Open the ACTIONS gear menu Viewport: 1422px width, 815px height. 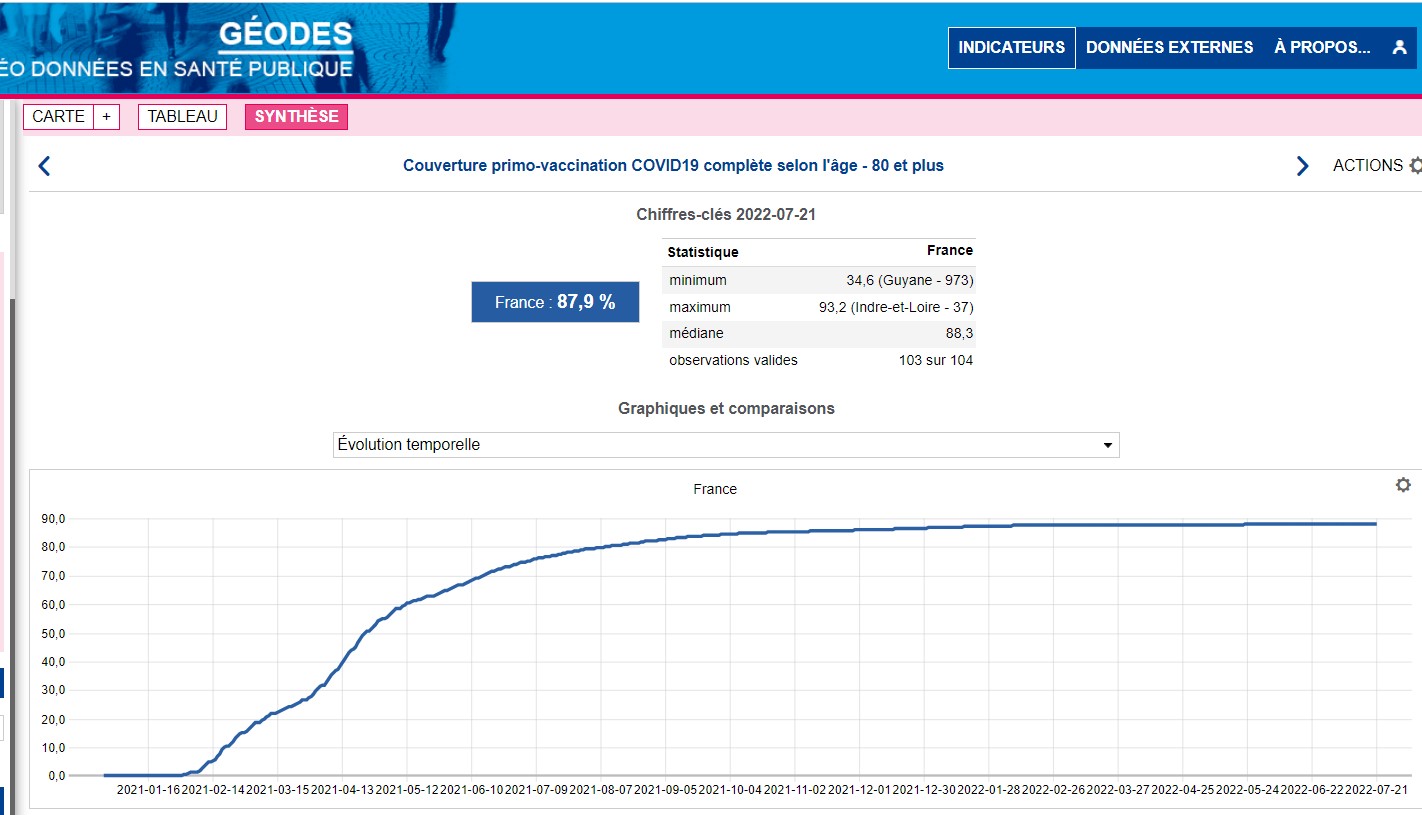(1376, 166)
